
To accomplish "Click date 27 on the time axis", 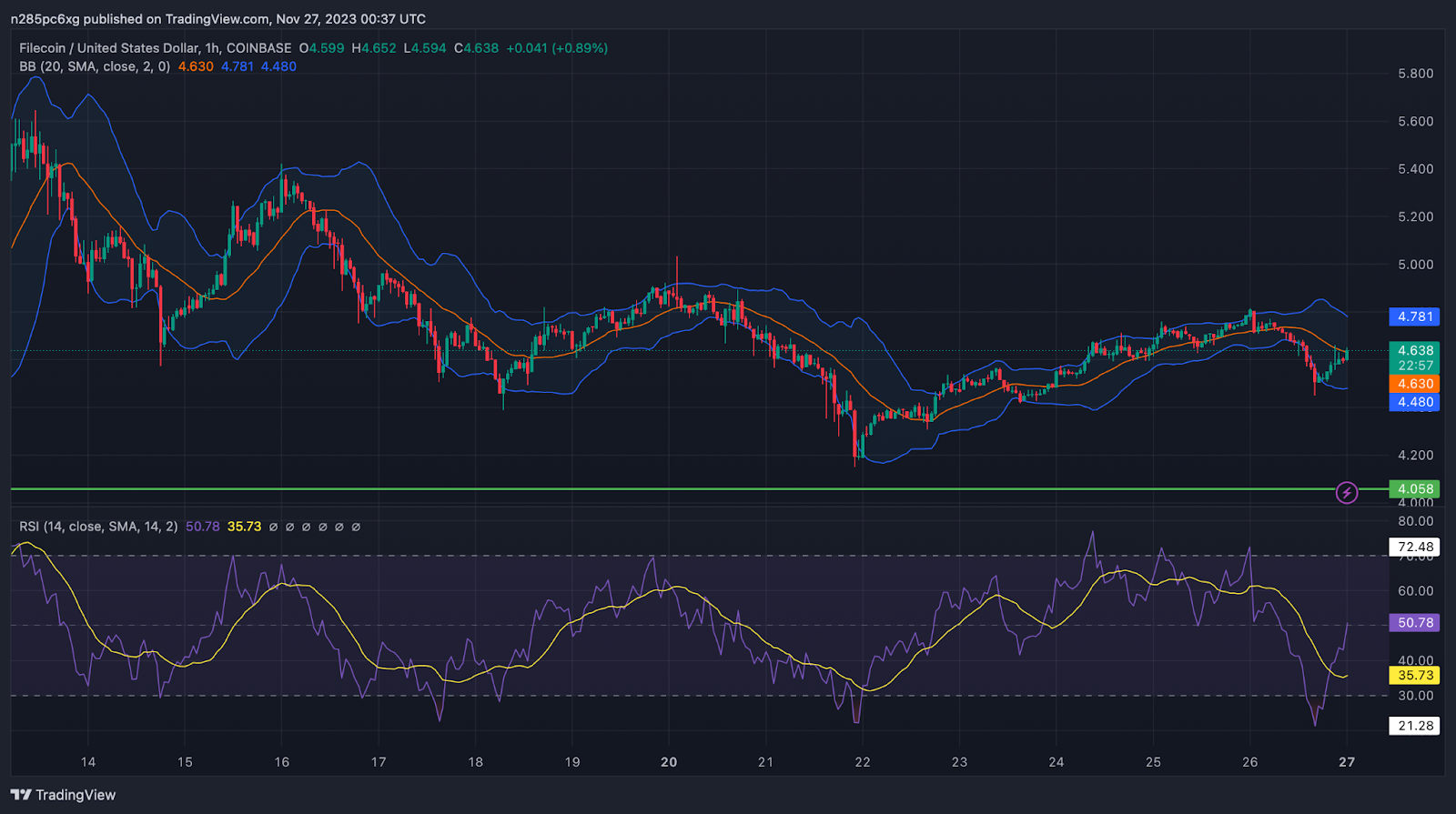I will pyautogui.click(x=1347, y=762).
